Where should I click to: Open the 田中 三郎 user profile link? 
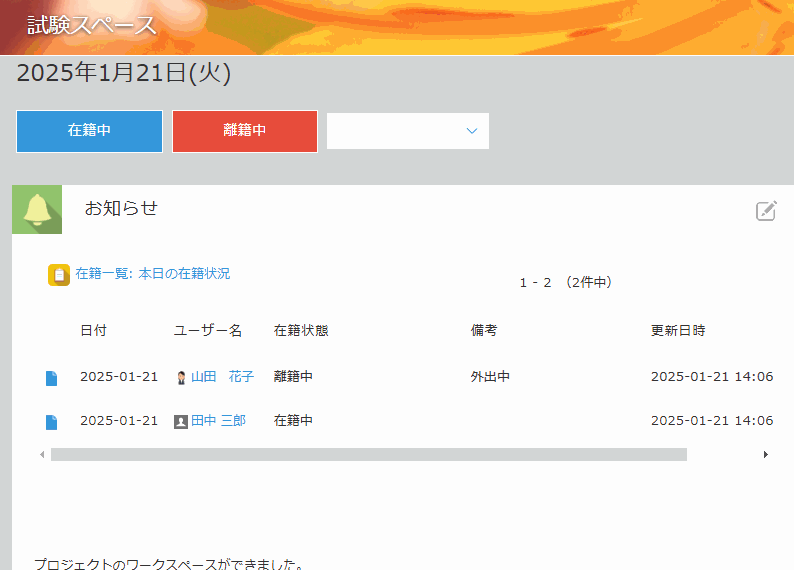[x=218, y=421]
